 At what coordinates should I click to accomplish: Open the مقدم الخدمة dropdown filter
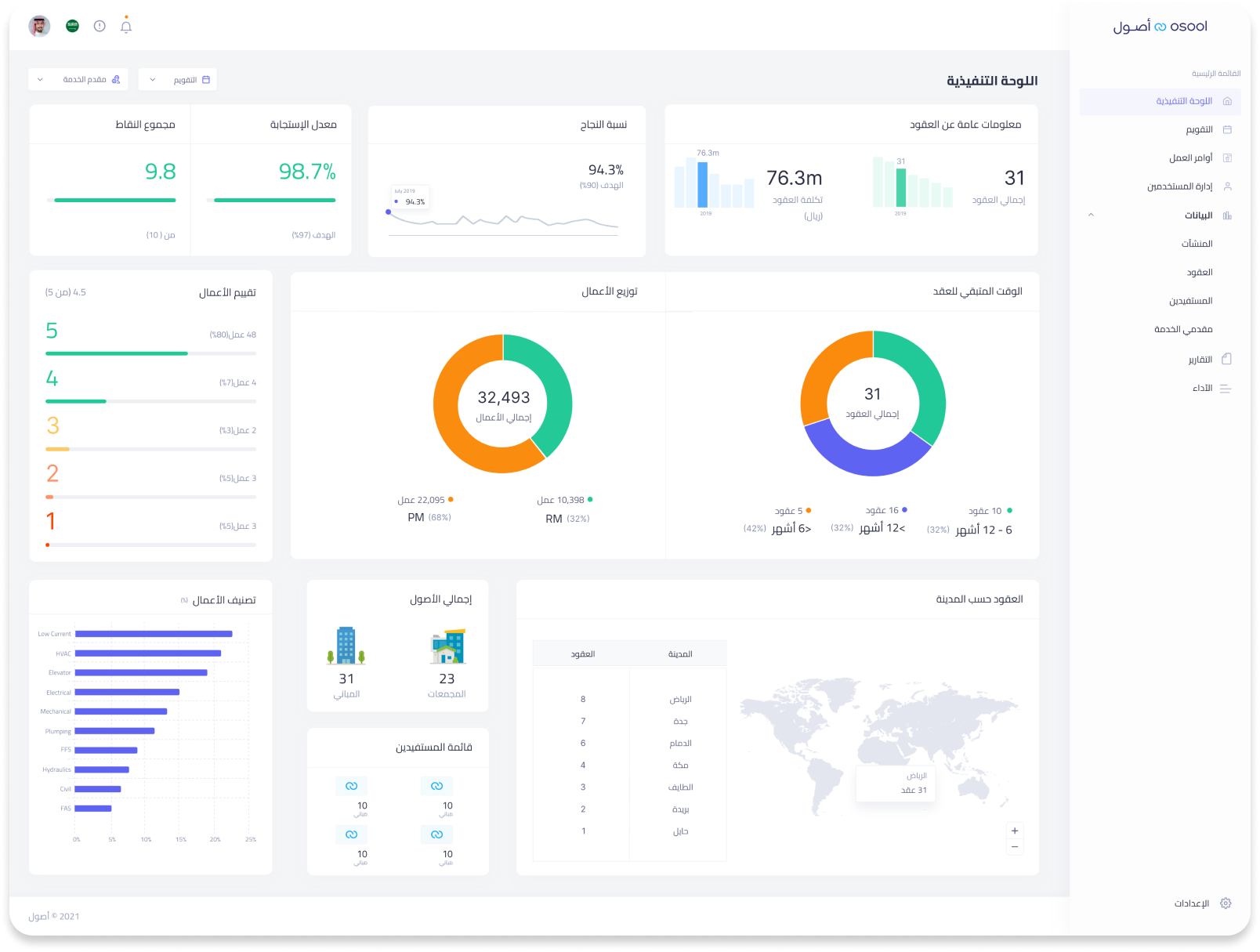(x=78, y=80)
